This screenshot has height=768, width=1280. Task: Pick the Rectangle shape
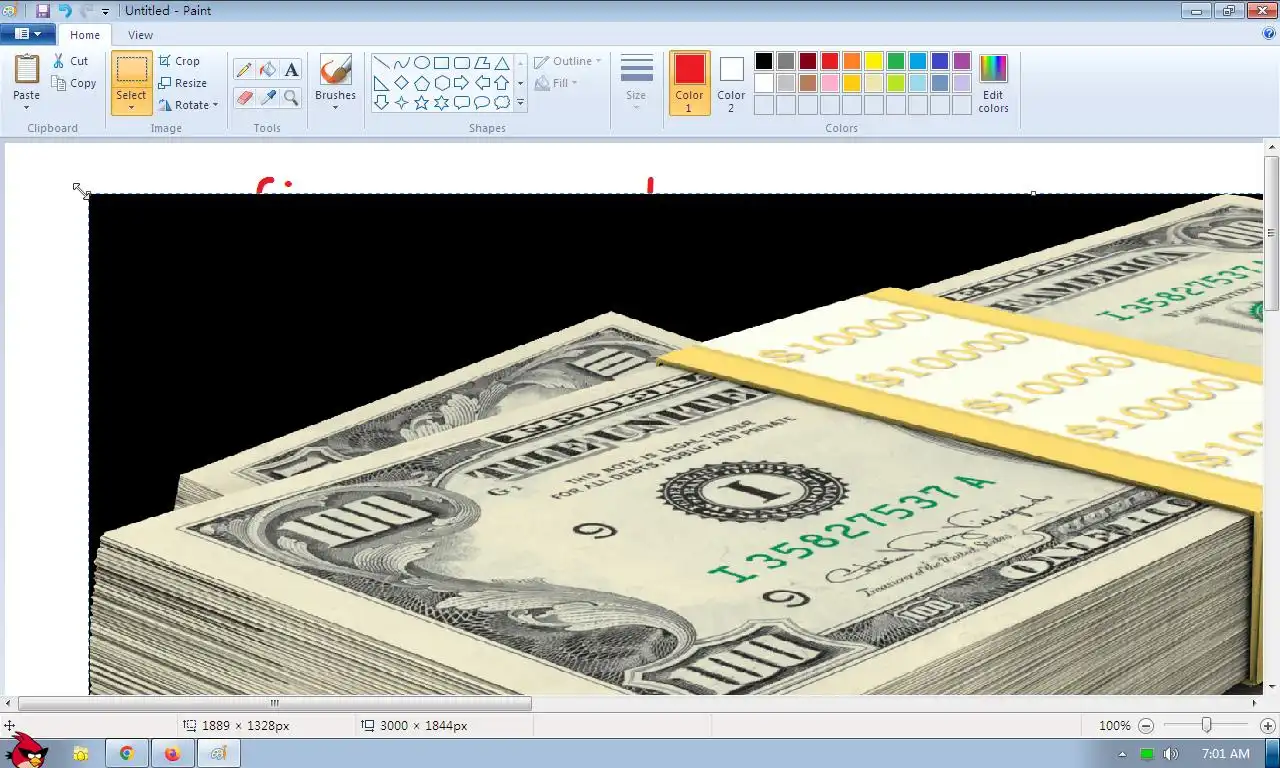coord(441,62)
